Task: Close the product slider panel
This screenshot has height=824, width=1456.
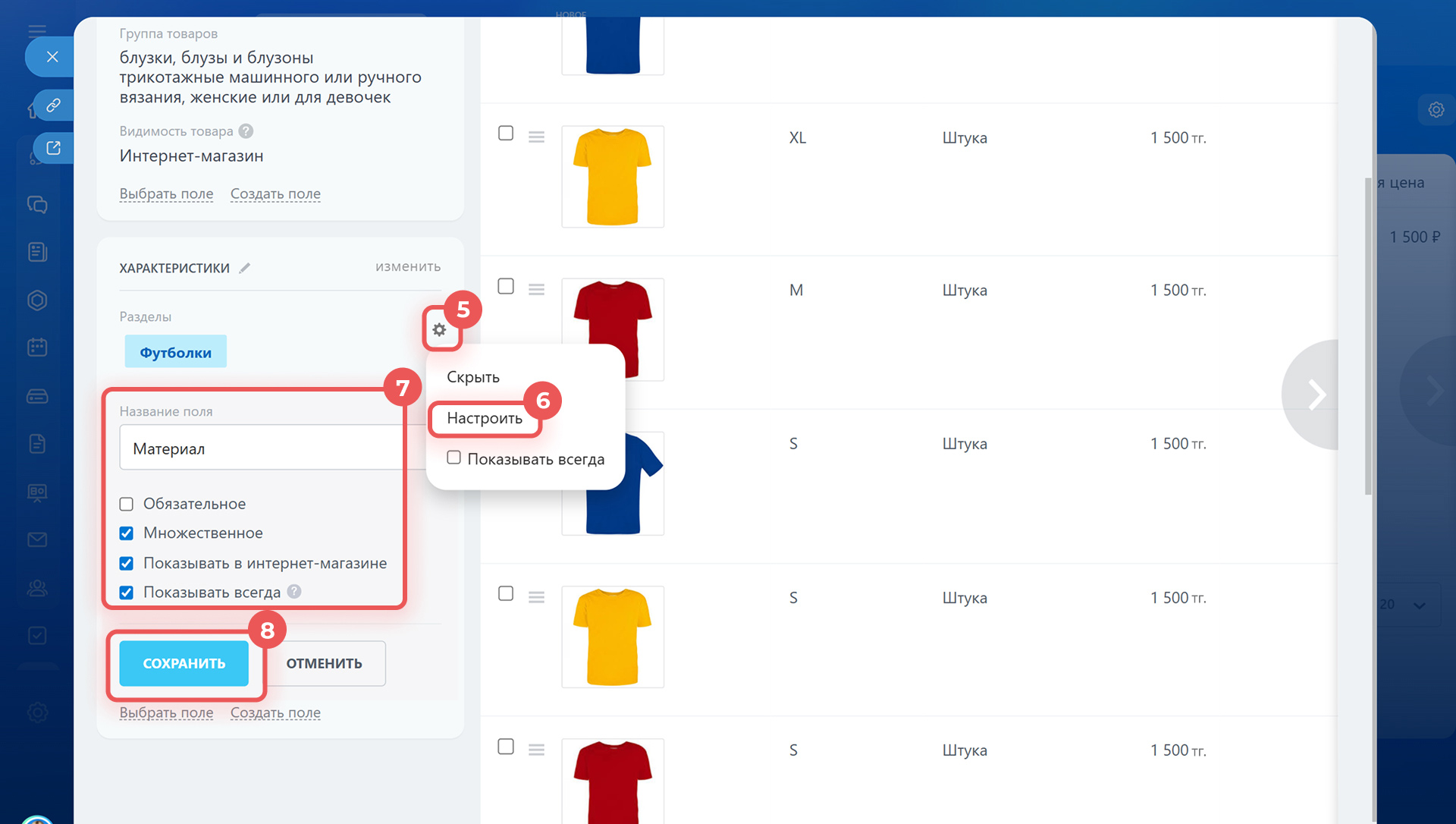Action: tap(52, 57)
